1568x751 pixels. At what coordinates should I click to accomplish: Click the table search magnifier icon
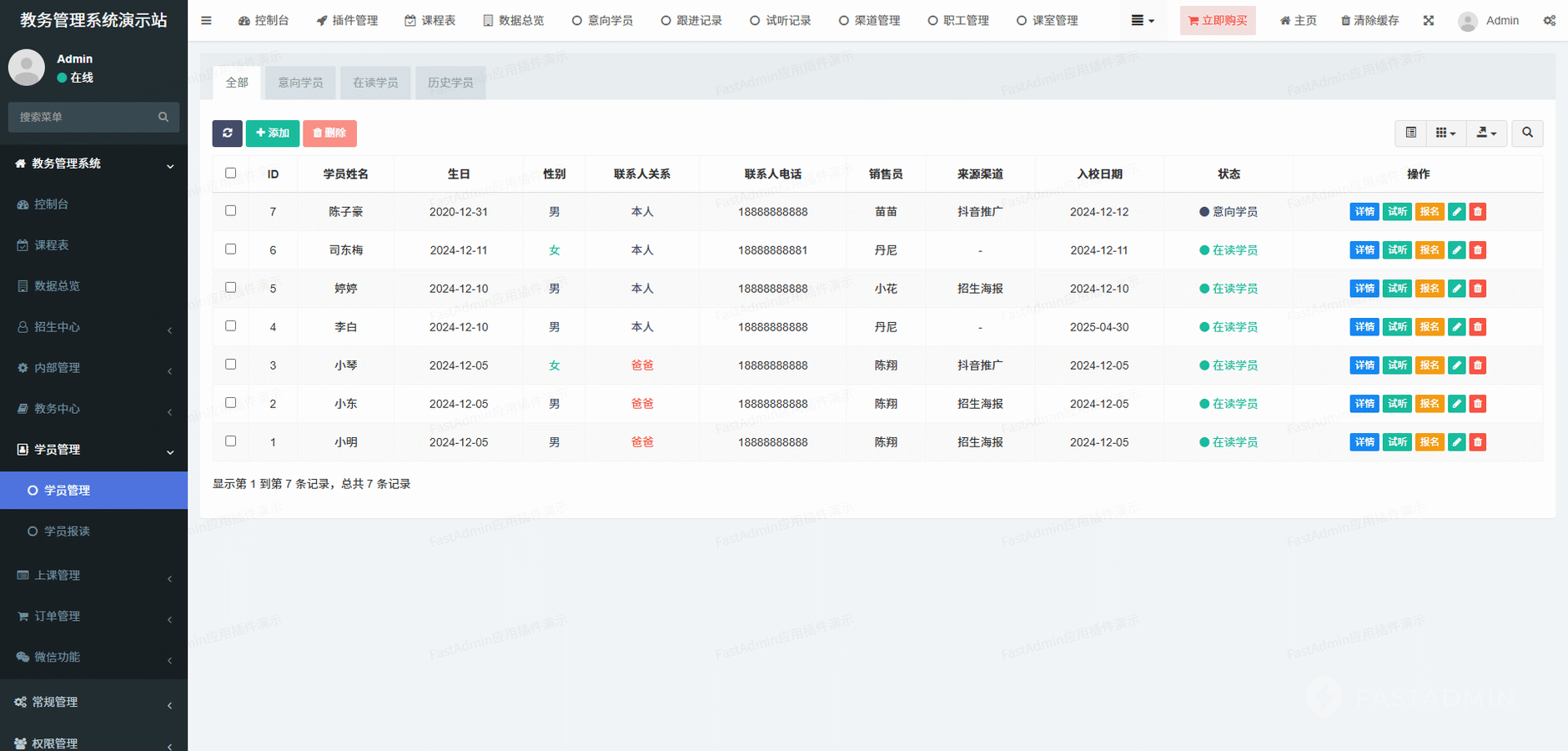pyautogui.click(x=1527, y=134)
